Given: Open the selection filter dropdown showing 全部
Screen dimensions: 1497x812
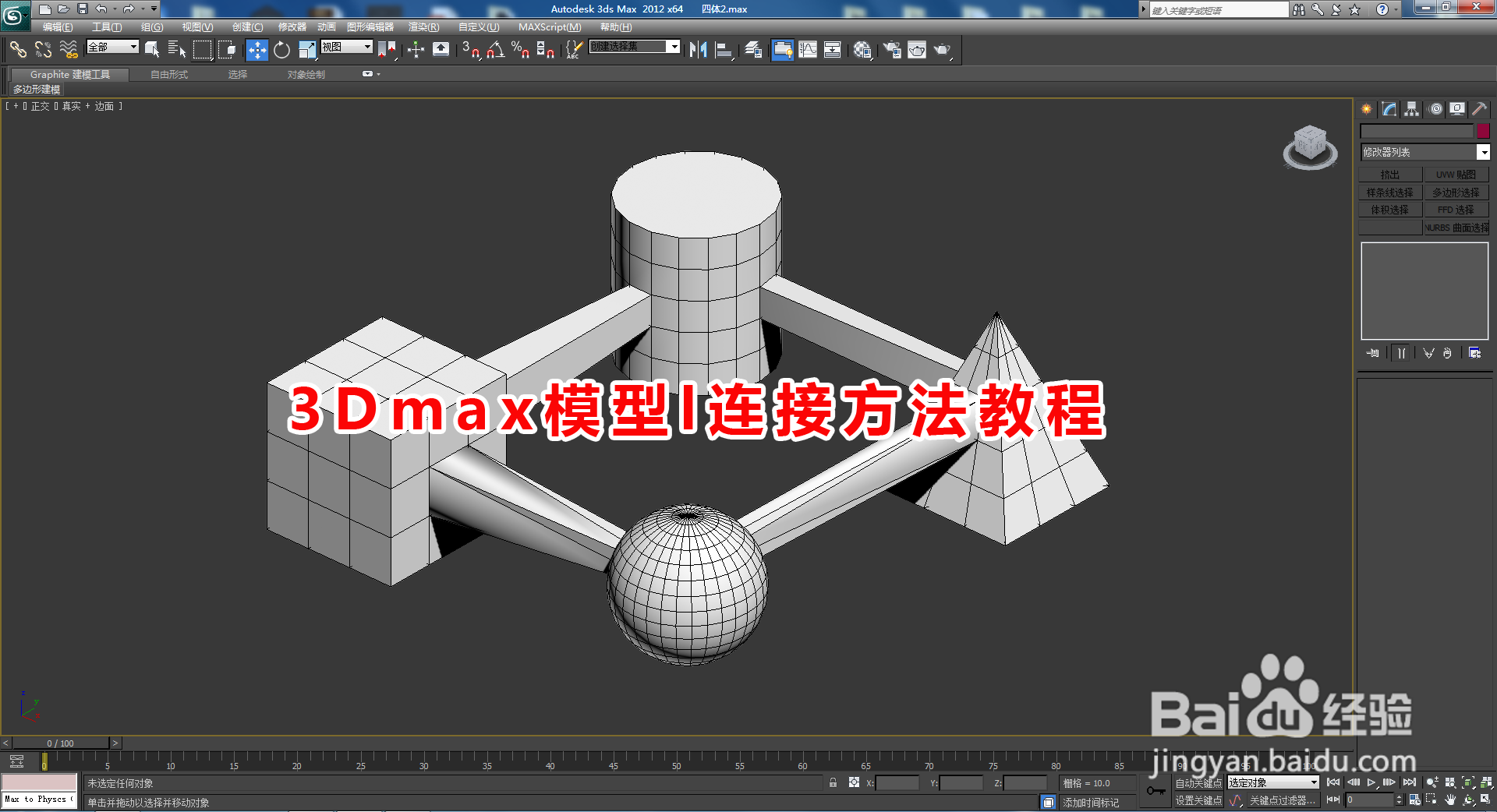Looking at the screenshot, I should (112, 47).
